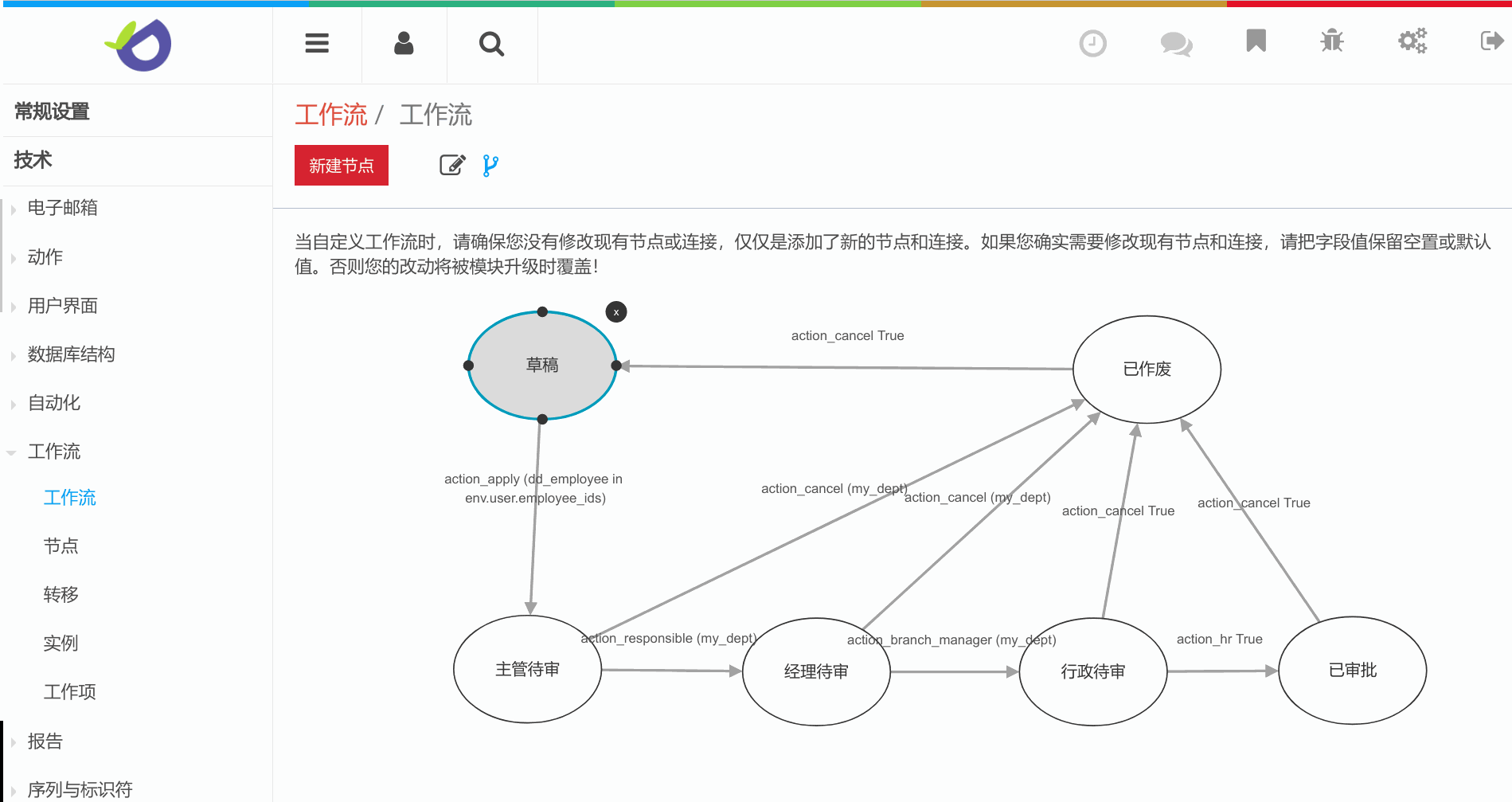
Task: Click the bug debug icon
Action: pyautogui.click(x=1331, y=41)
